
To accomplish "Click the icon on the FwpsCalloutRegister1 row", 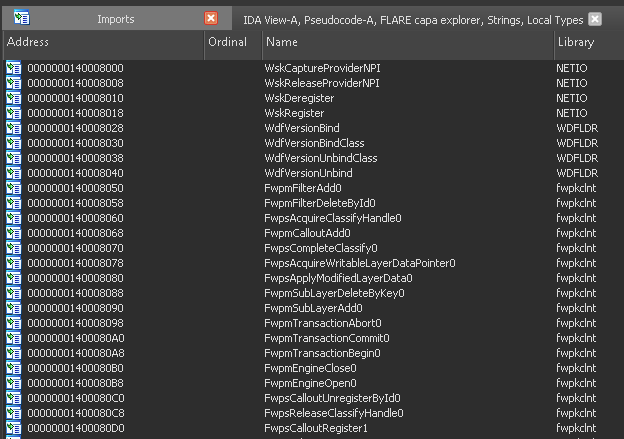I will click(13, 428).
